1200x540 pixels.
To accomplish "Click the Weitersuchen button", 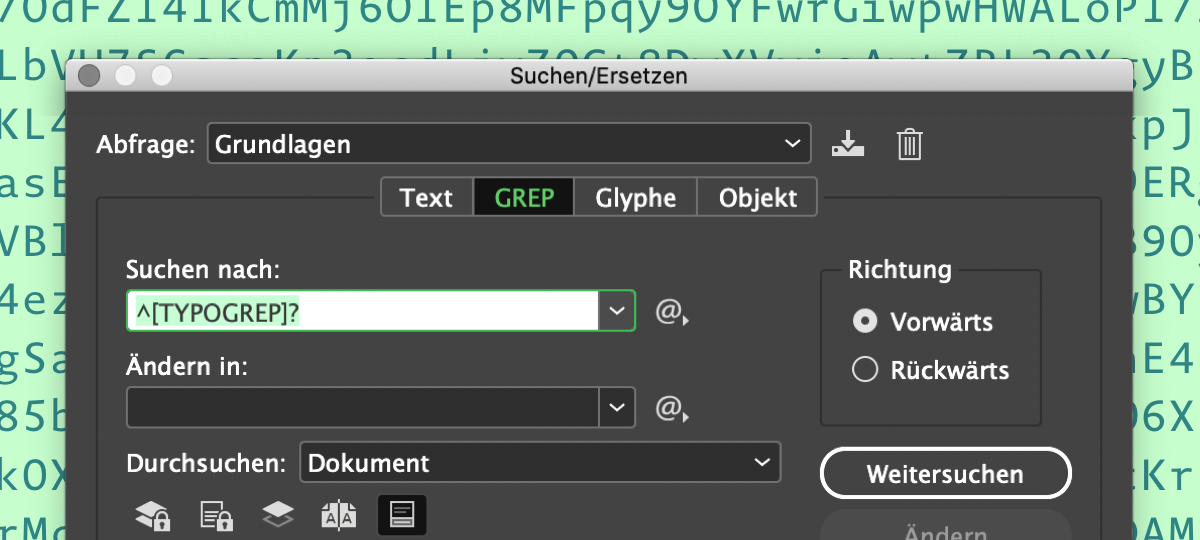I will tap(945, 473).
